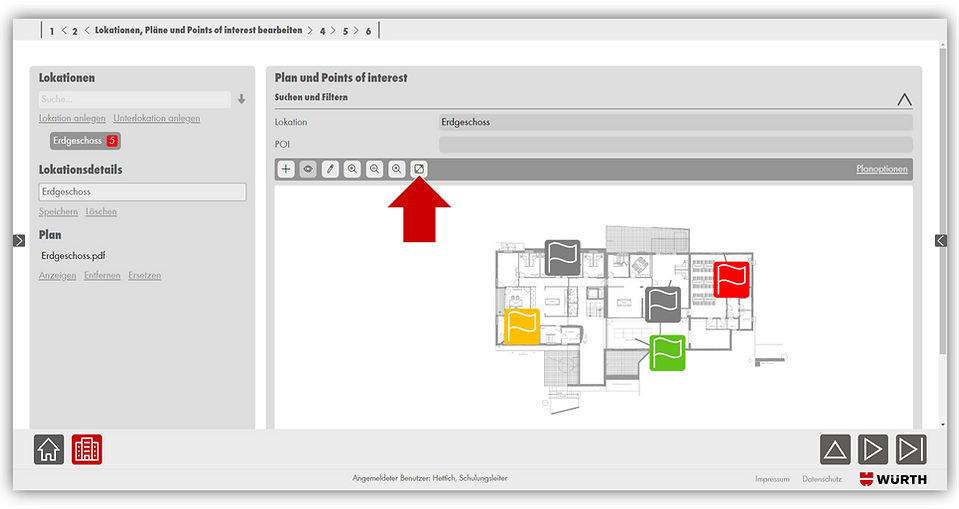Click Ersetzen to replace the plan
This screenshot has width=959, height=509.
tap(145, 276)
